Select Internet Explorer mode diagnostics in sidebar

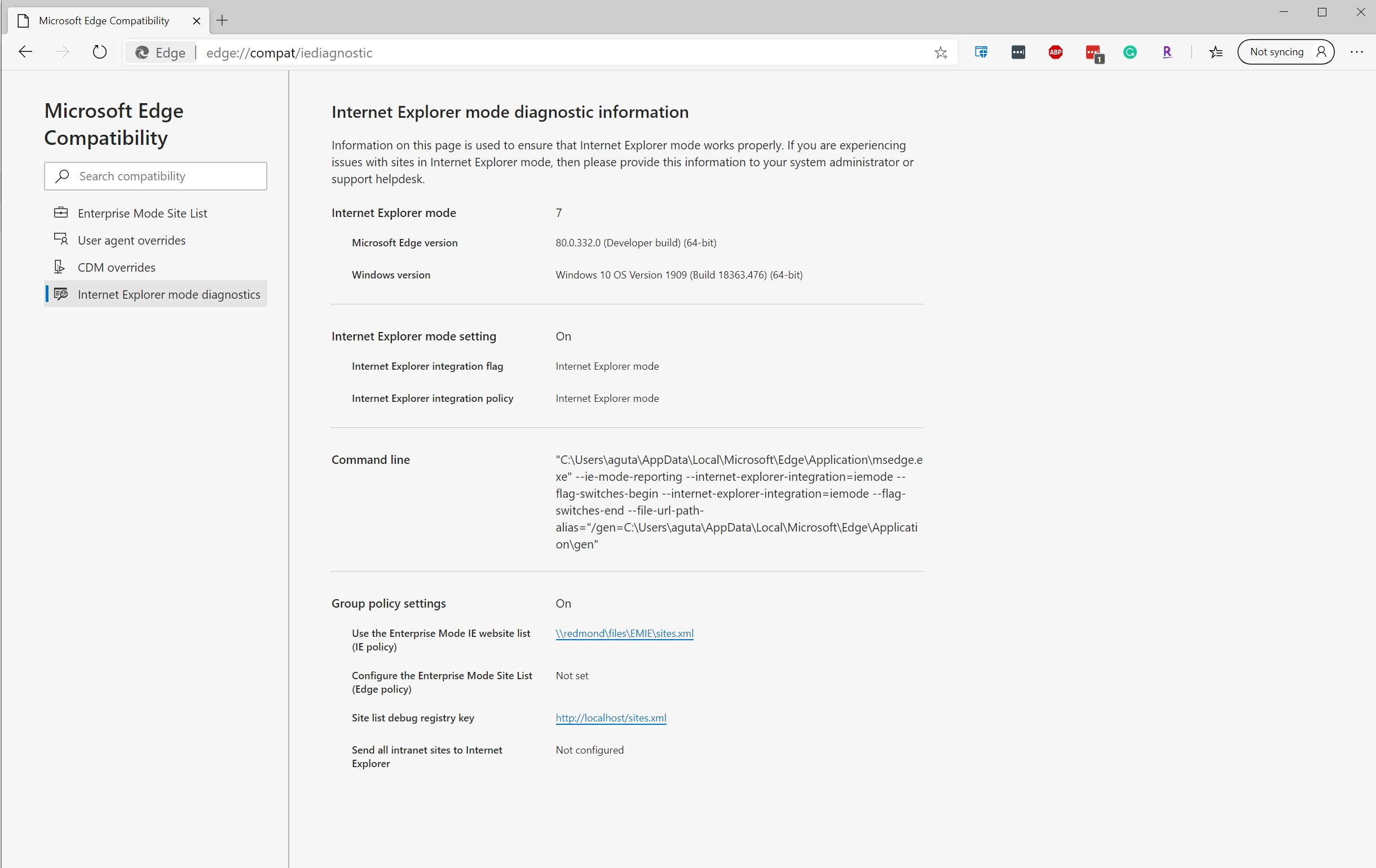tap(169, 294)
